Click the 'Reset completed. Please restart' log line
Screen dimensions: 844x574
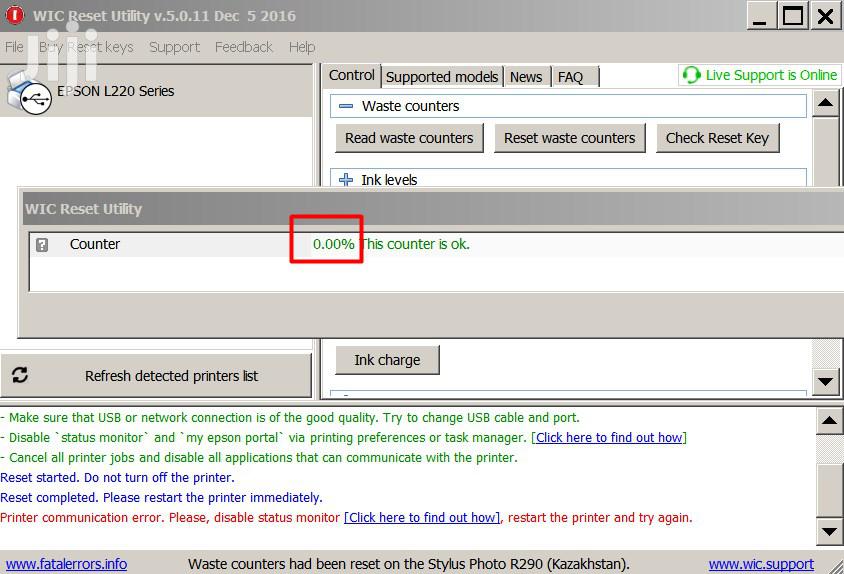(x=161, y=497)
